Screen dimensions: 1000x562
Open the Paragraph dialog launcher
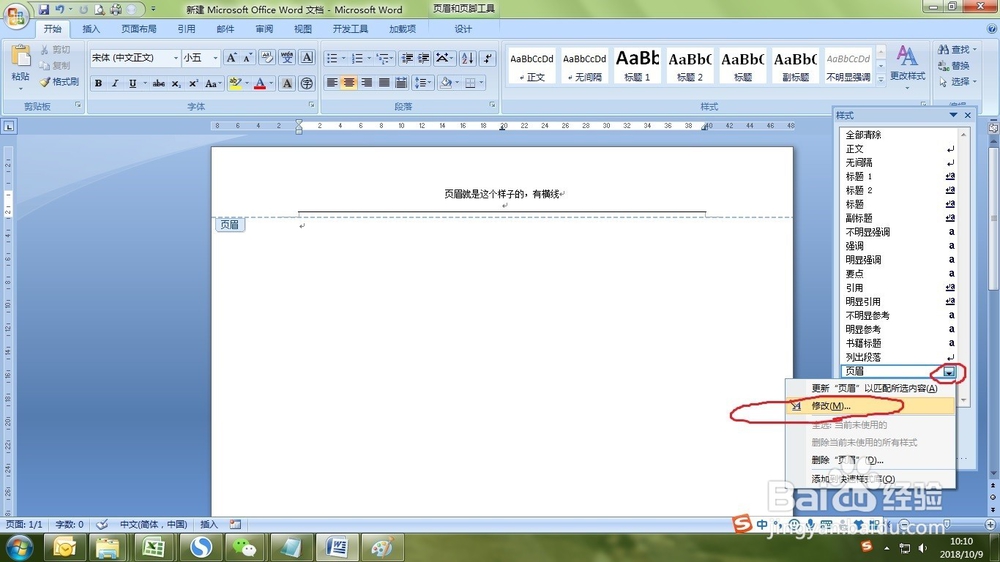coord(492,105)
